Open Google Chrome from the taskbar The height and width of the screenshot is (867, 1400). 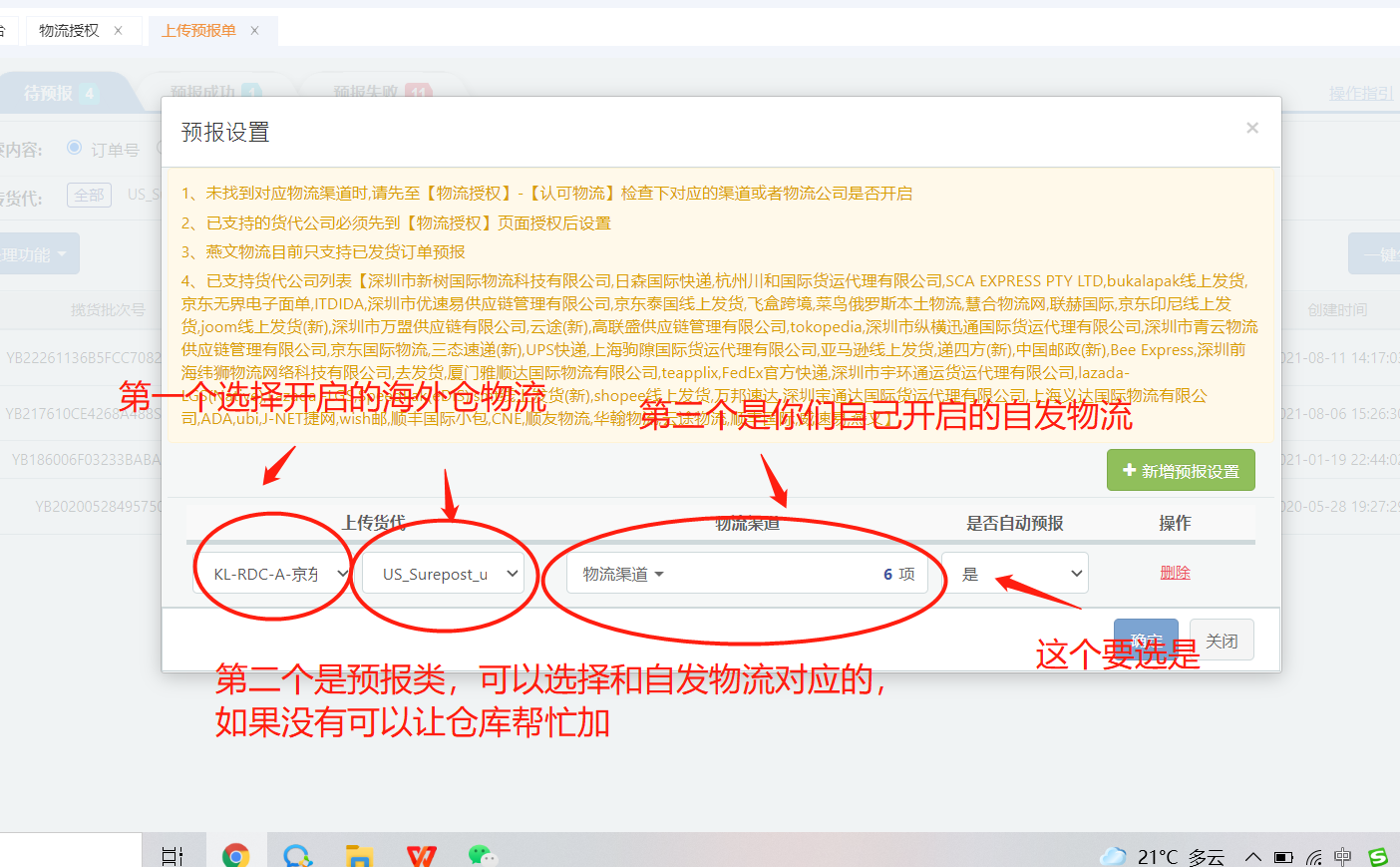pyautogui.click(x=235, y=855)
